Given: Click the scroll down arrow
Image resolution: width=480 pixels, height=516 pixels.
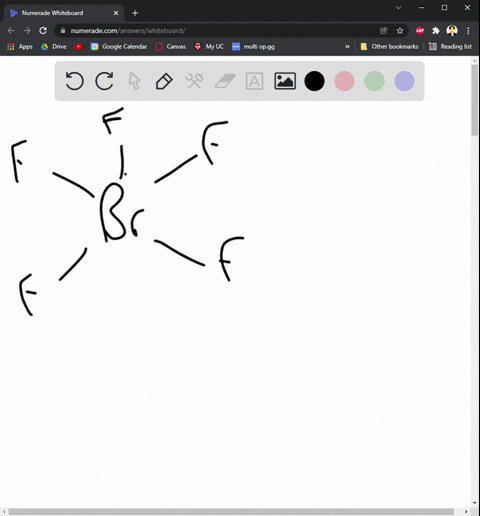Looking at the screenshot, I should tap(475, 503).
